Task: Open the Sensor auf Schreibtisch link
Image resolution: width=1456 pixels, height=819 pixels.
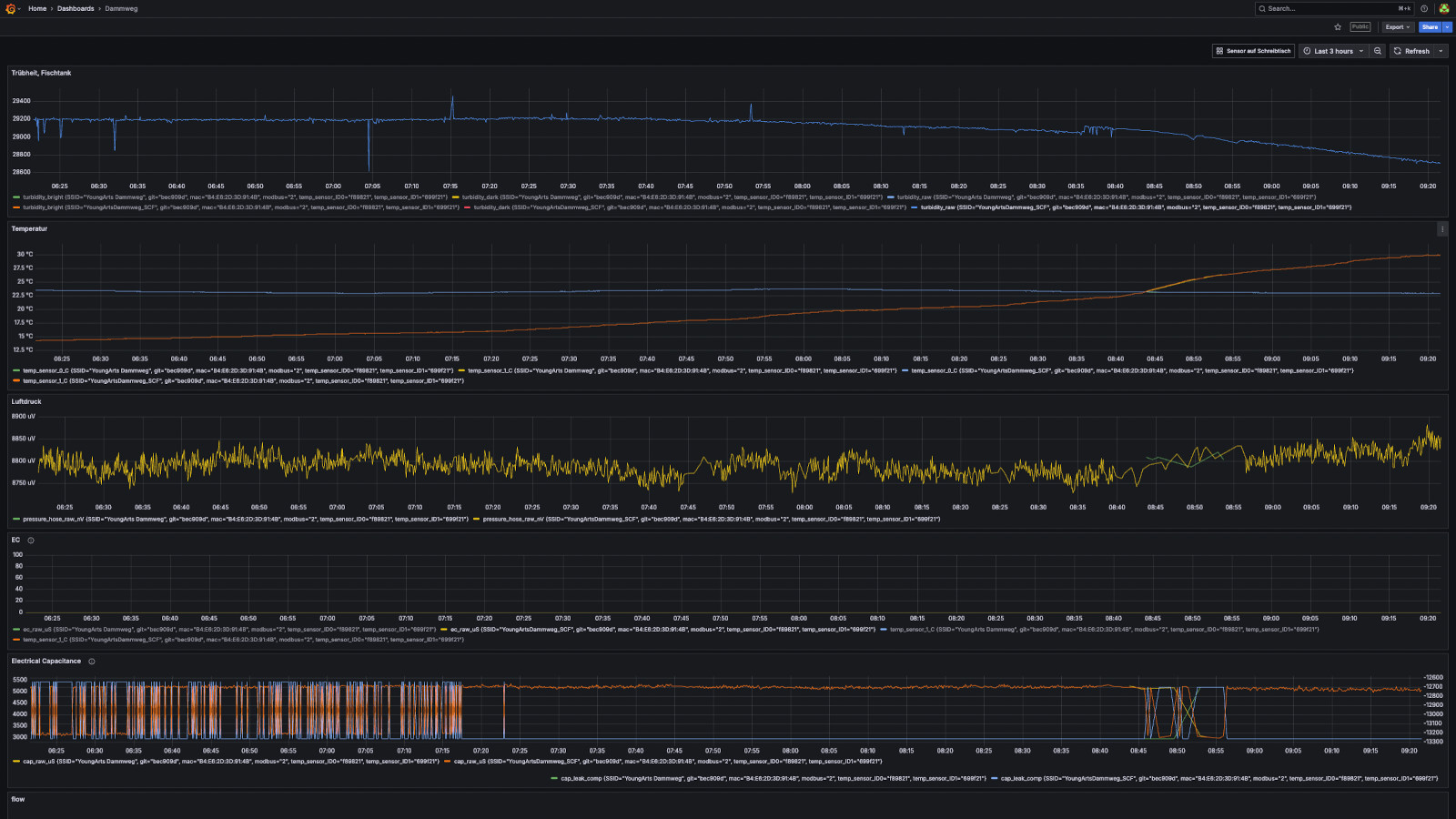Action: point(1253,51)
